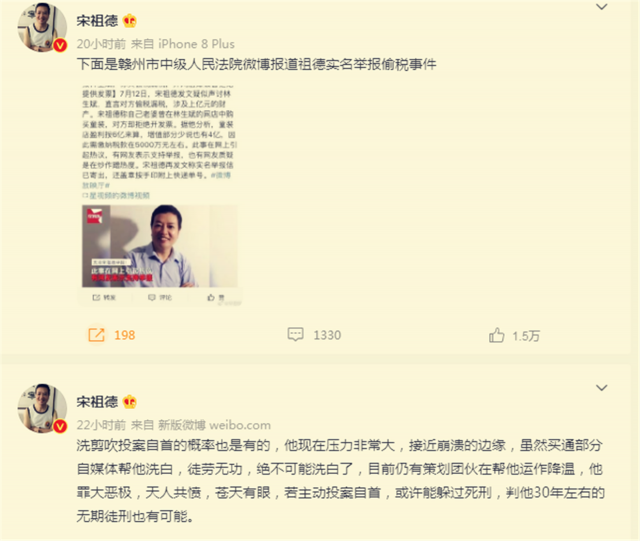Open the 新版微博 weibo.com source link
Screen dimensions: 640x541
click(214, 425)
